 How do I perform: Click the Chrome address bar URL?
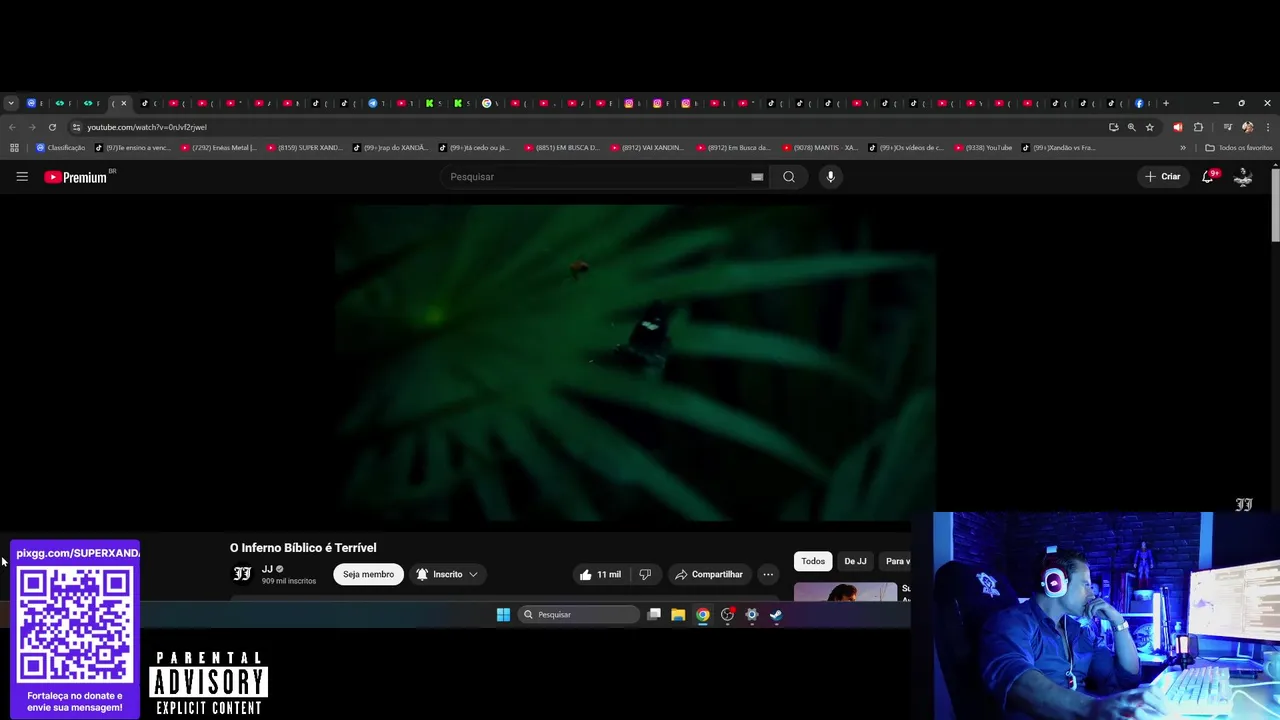pyautogui.click(x=147, y=127)
